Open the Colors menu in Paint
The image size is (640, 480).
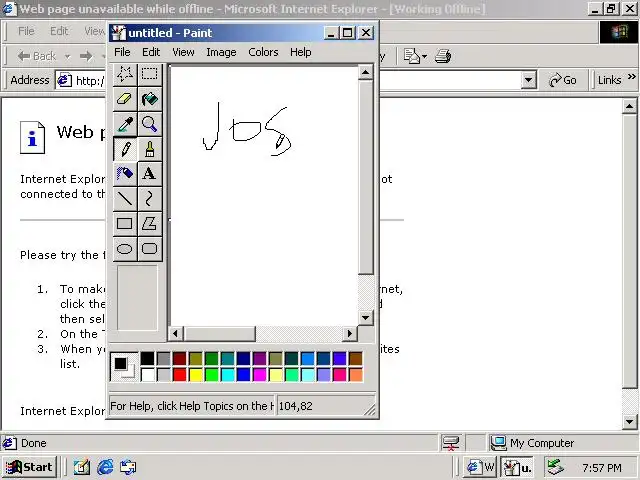pos(263,52)
